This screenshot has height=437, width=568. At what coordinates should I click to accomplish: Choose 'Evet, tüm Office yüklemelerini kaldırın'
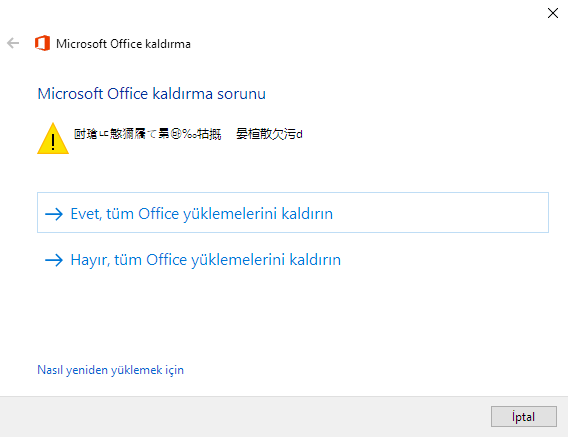coord(293,213)
